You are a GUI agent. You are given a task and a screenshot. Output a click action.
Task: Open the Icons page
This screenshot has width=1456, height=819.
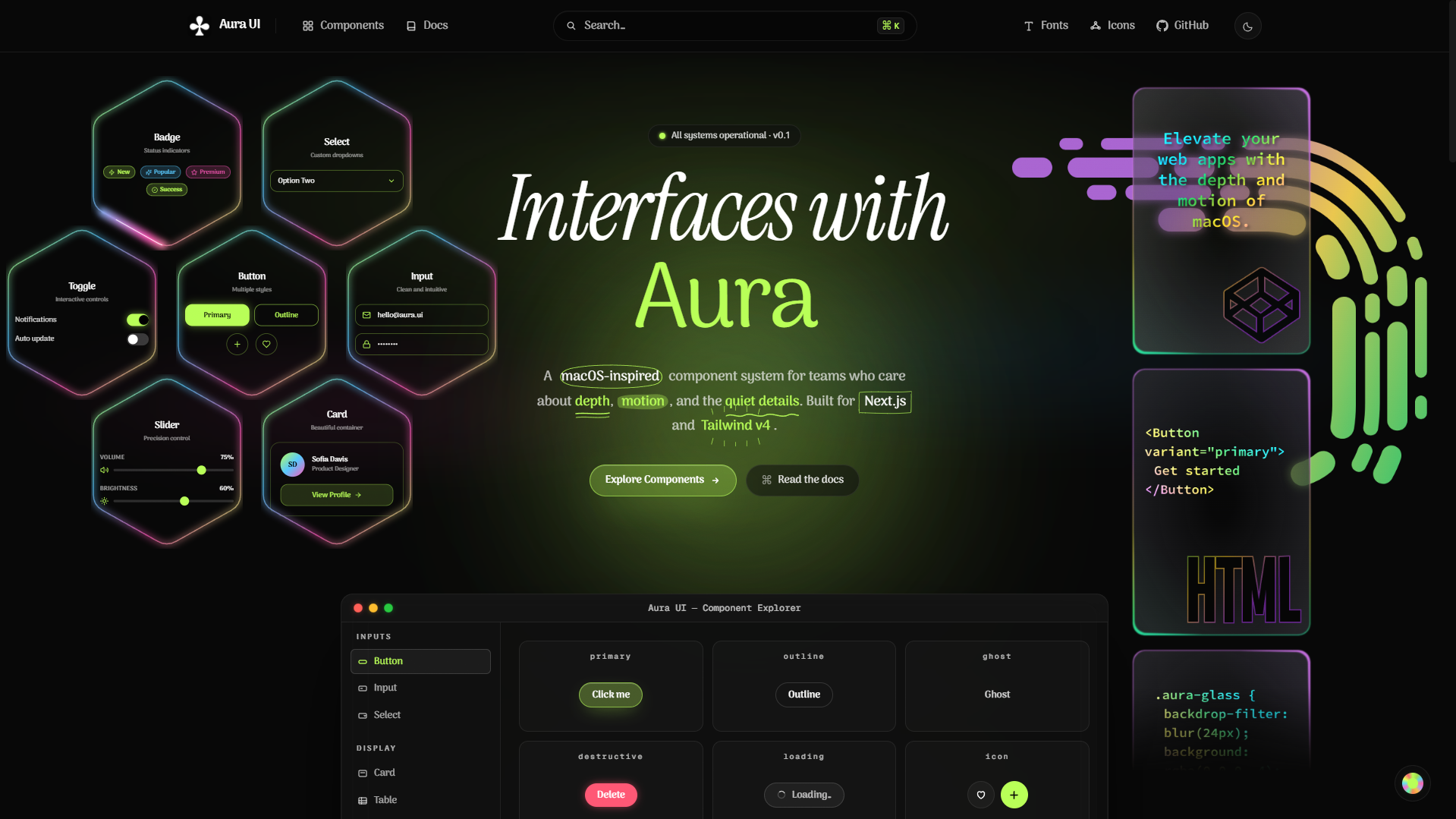pyautogui.click(x=1112, y=26)
